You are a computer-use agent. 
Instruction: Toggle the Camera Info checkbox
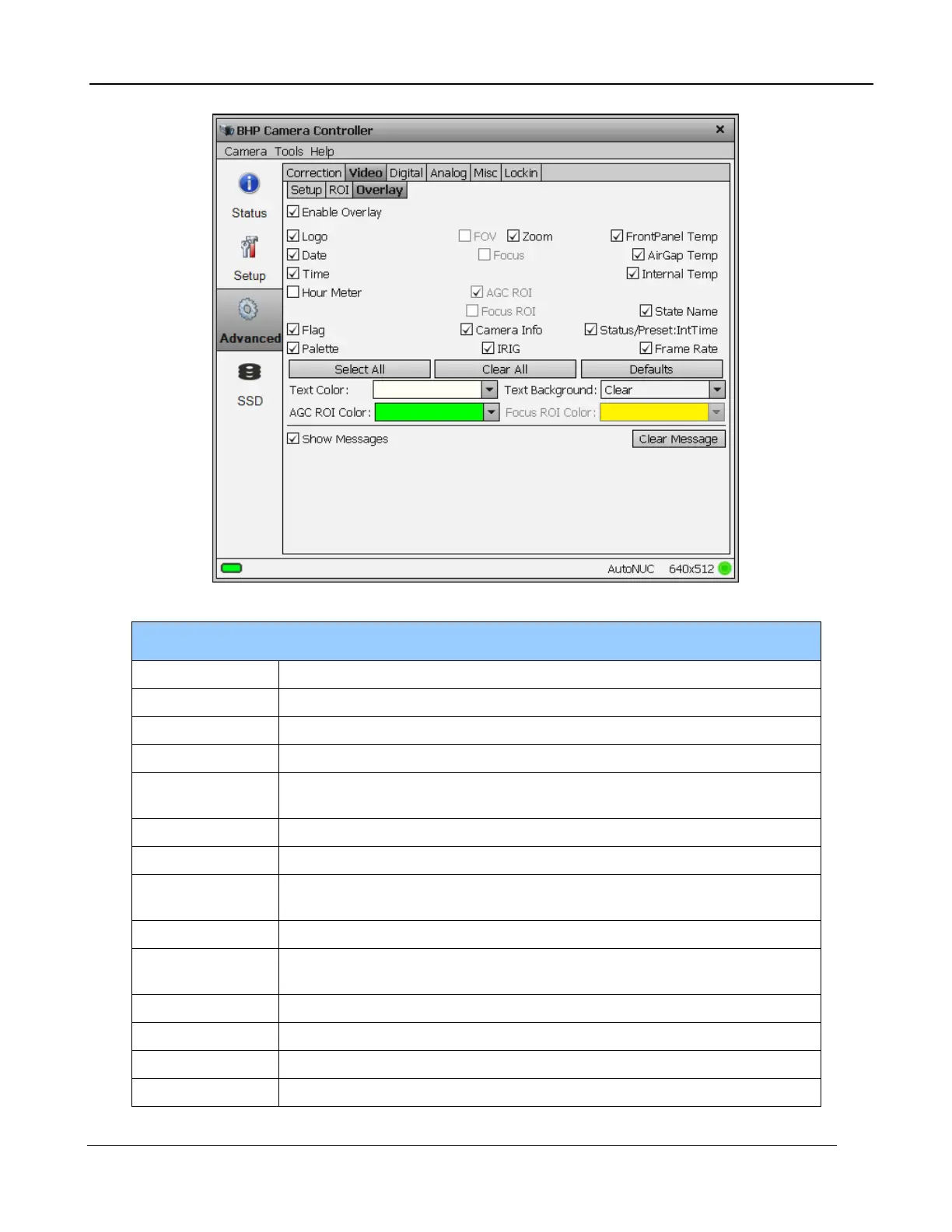pyautogui.click(x=467, y=329)
